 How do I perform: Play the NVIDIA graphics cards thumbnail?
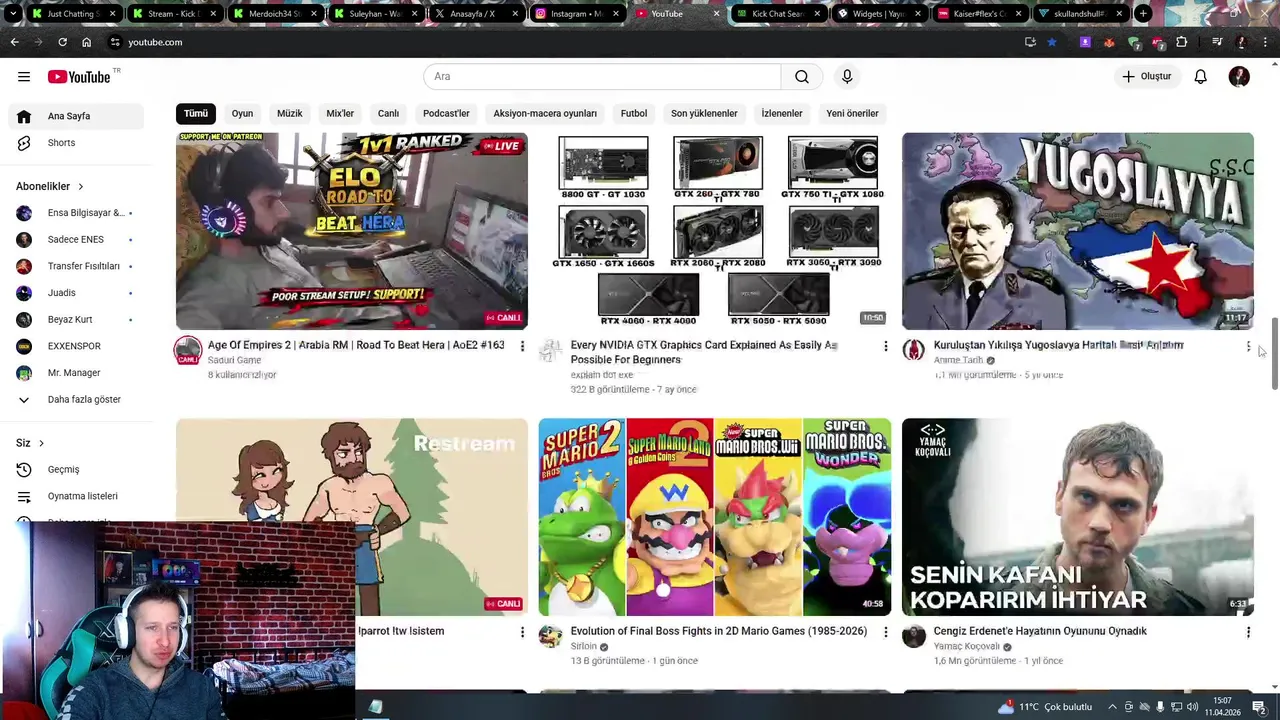click(x=714, y=231)
